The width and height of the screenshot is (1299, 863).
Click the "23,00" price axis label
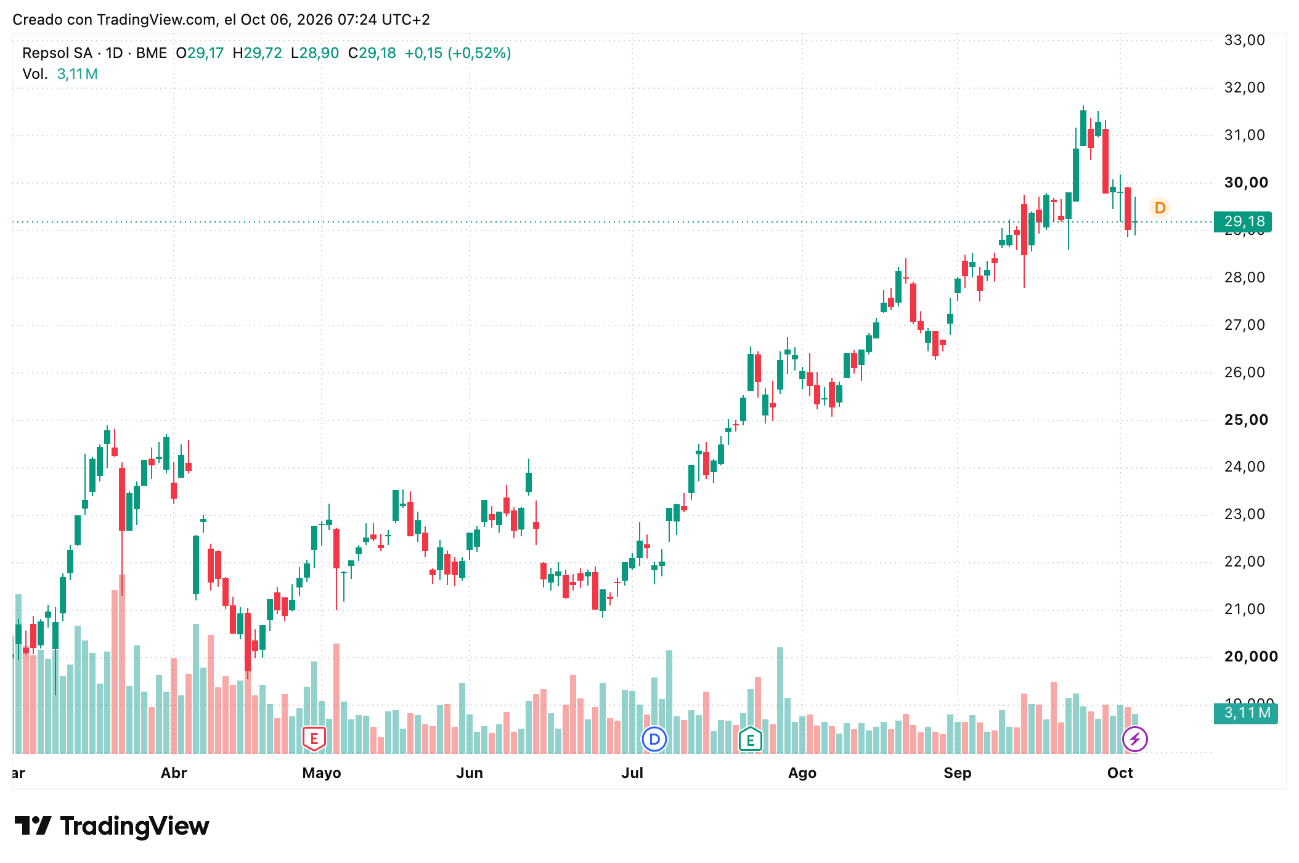(x=1245, y=514)
